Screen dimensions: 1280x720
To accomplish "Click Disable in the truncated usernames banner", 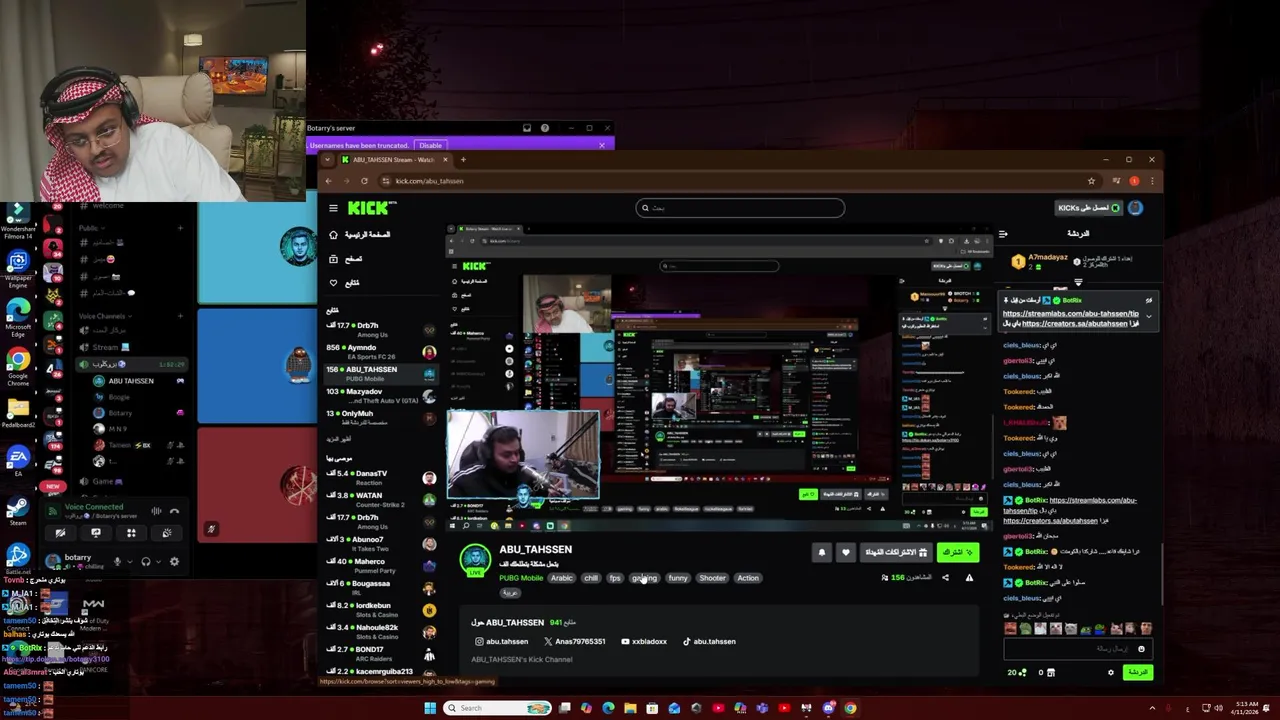I will point(430,145).
